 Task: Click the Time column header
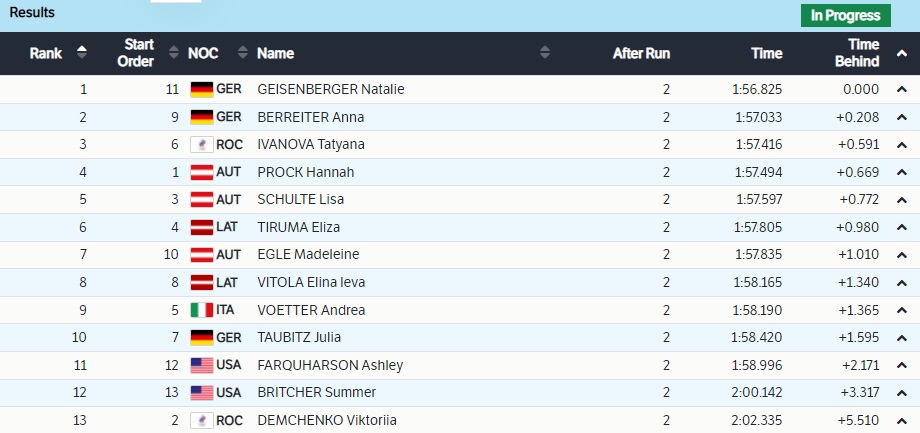pos(766,53)
